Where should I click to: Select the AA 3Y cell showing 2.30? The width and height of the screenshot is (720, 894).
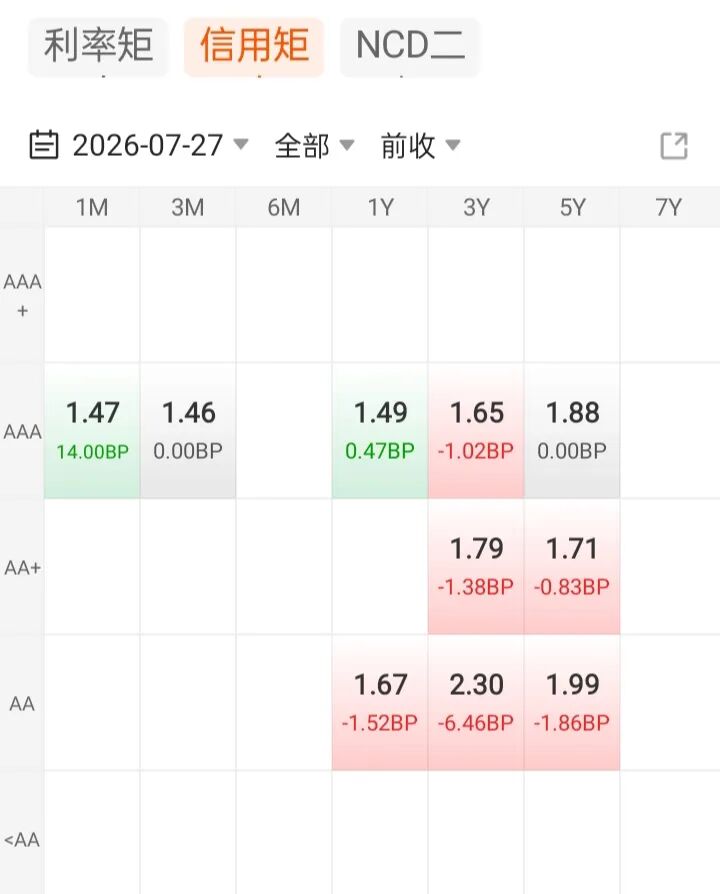click(476, 702)
